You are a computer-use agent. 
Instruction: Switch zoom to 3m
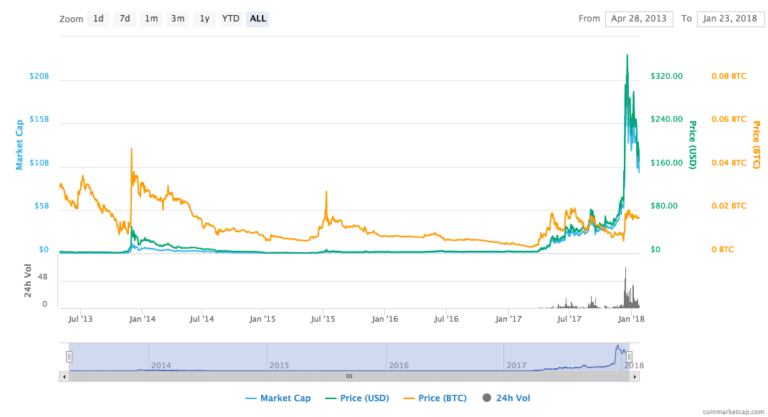[178, 19]
